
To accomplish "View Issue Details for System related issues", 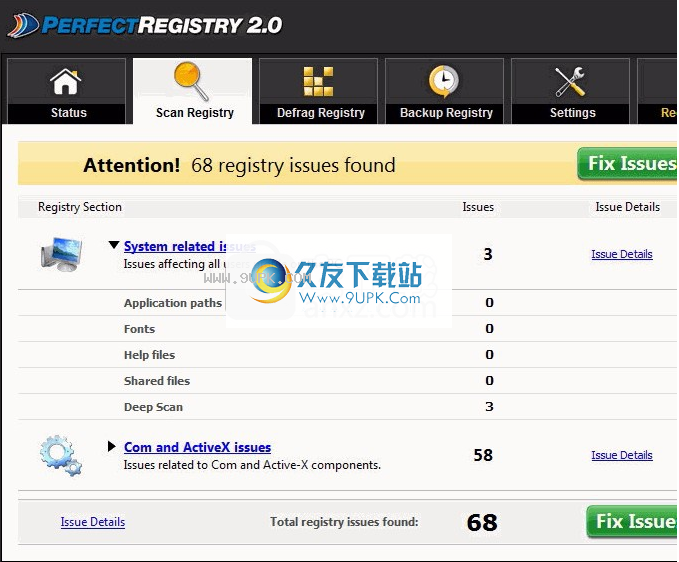I will click(622, 254).
